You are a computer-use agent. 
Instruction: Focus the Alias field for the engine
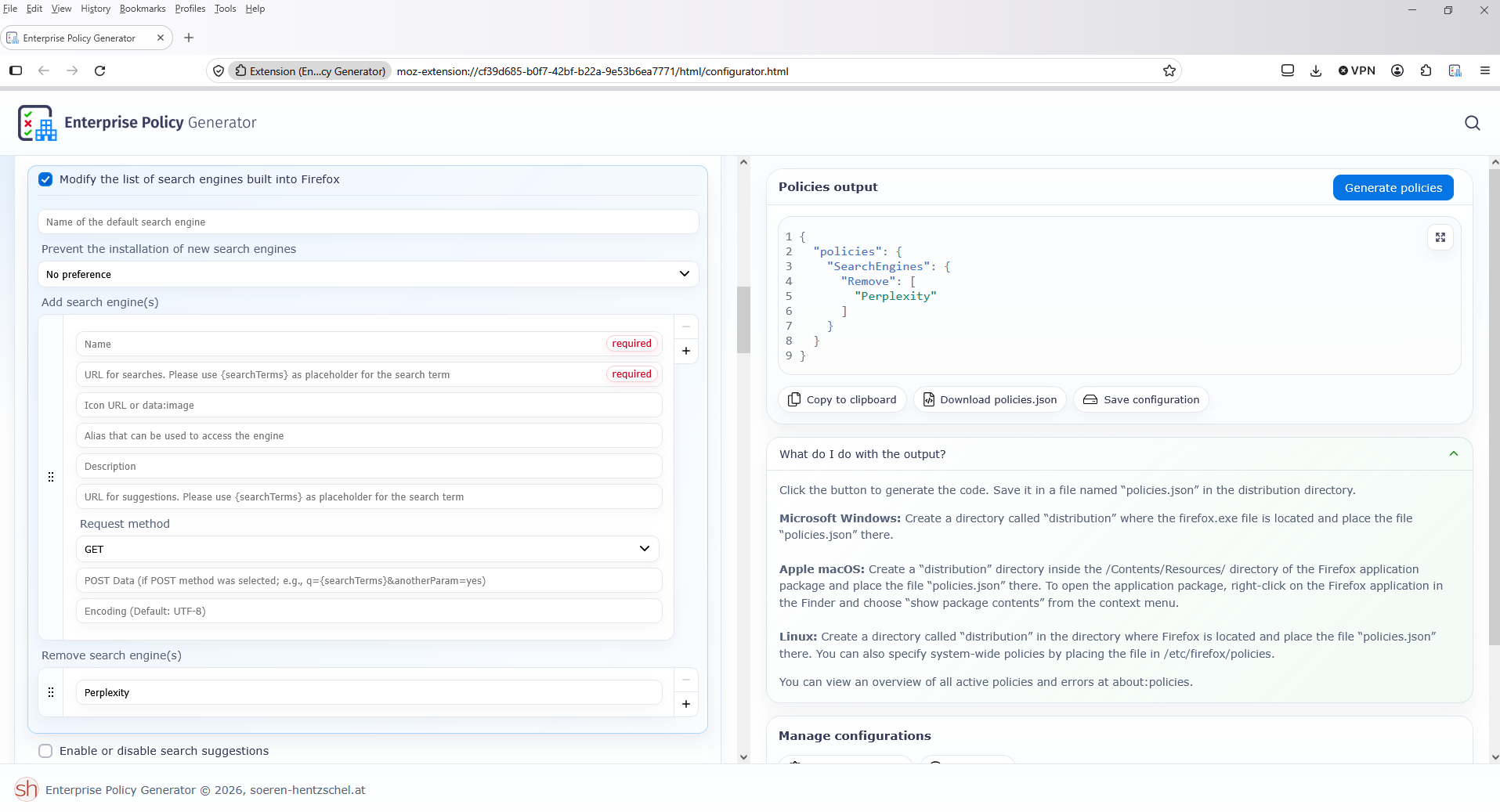coord(369,435)
